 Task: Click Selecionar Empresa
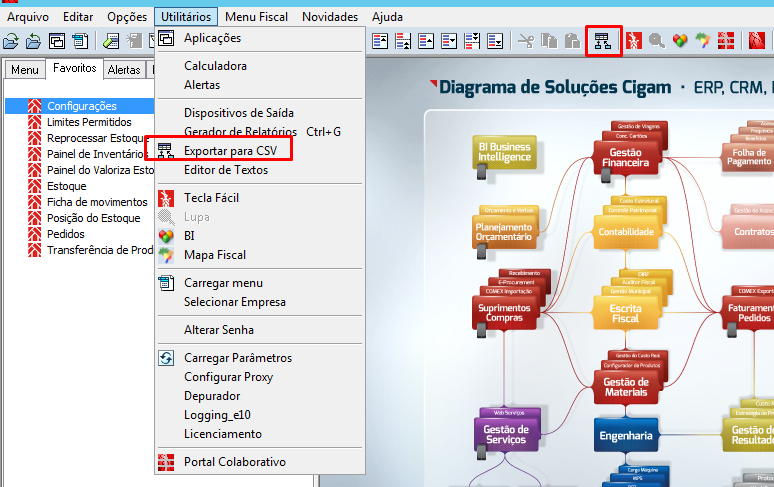coord(260,302)
